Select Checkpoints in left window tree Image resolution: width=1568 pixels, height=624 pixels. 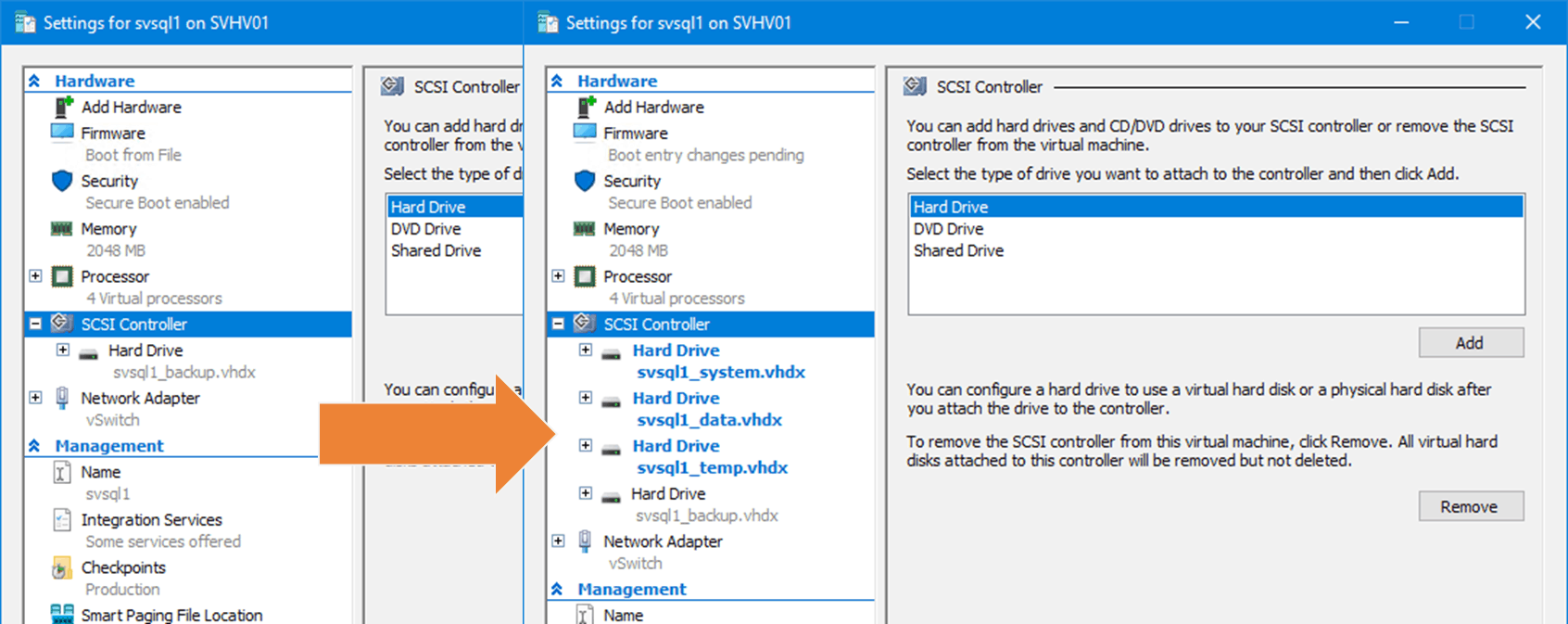click(x=123, y=567)
